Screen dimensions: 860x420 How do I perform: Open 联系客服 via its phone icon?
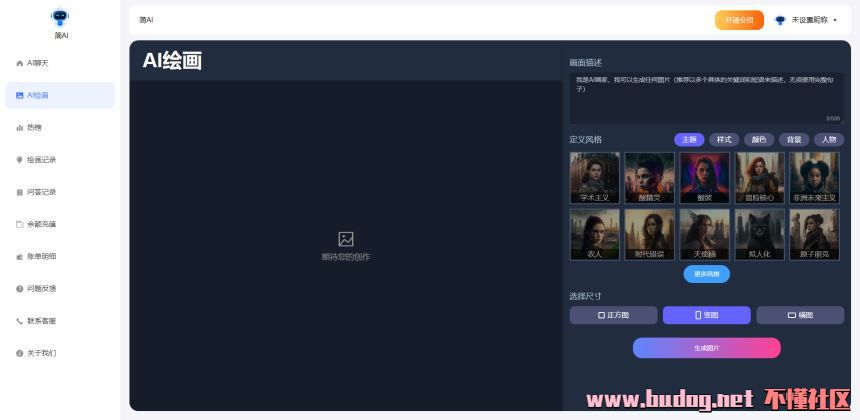pyautogui.click(x=20, y=321)
